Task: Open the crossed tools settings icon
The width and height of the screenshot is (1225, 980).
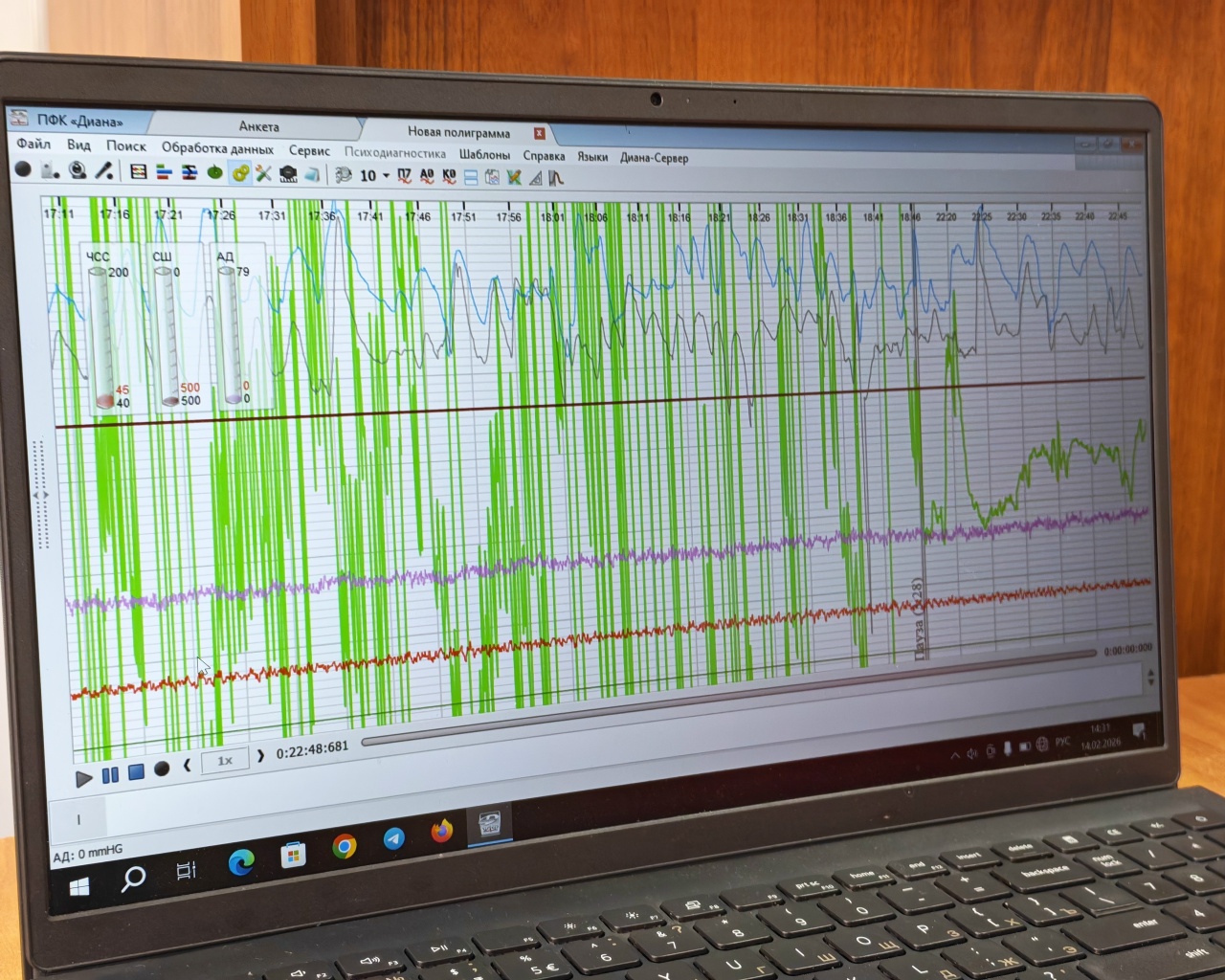Action: [x=263, y=173]
